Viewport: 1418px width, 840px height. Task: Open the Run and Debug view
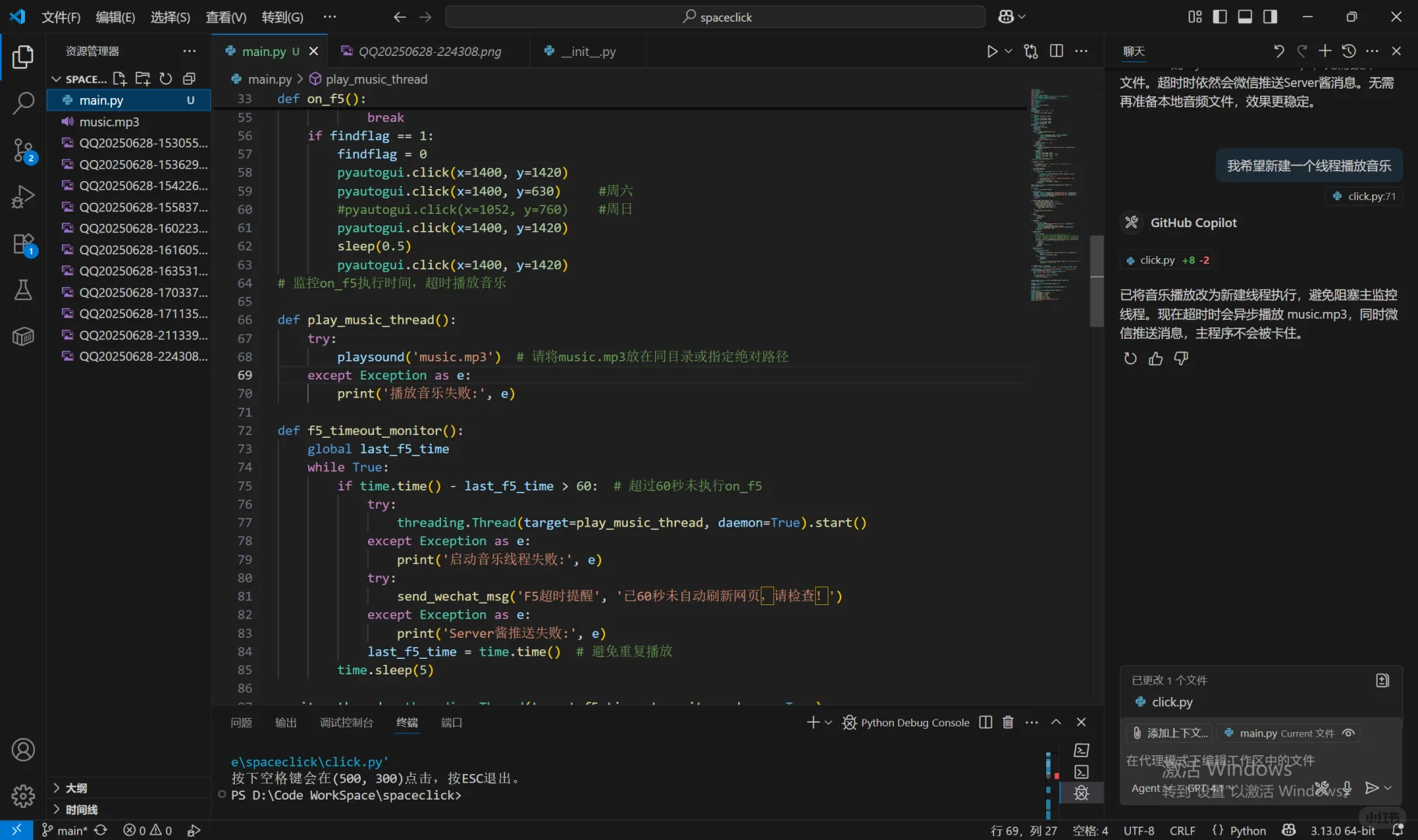(x=23, y=197)
